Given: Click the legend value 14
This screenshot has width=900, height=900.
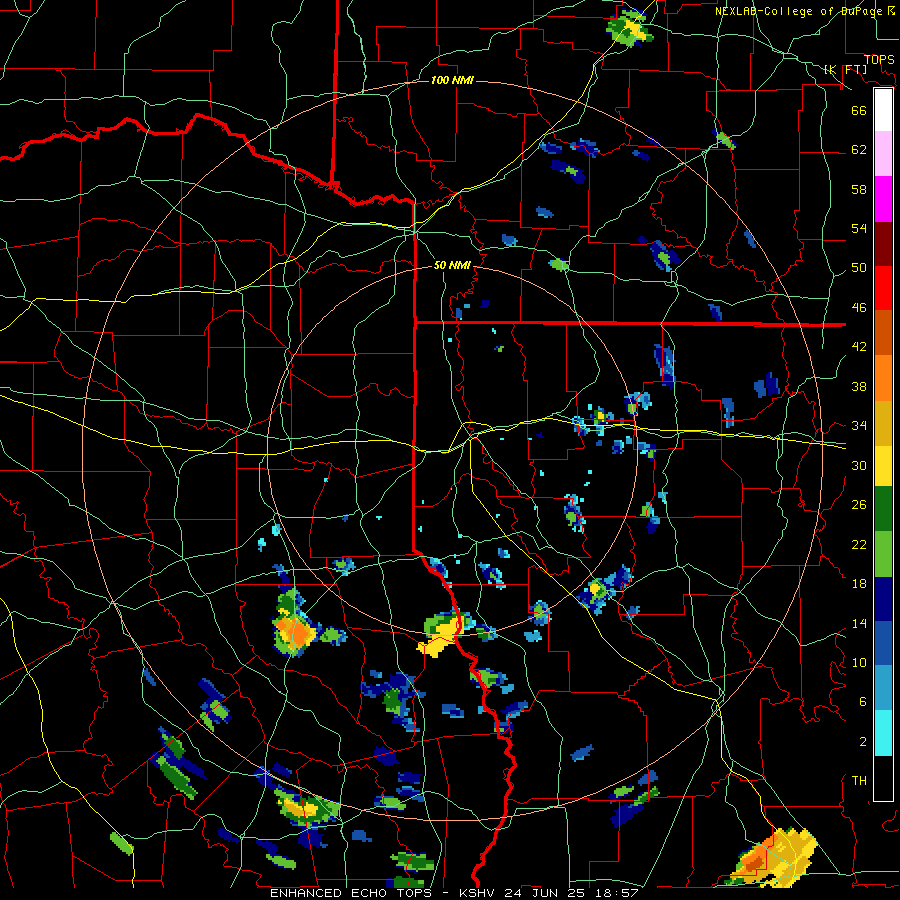Looking at the screenshot, I should (859, 623).
